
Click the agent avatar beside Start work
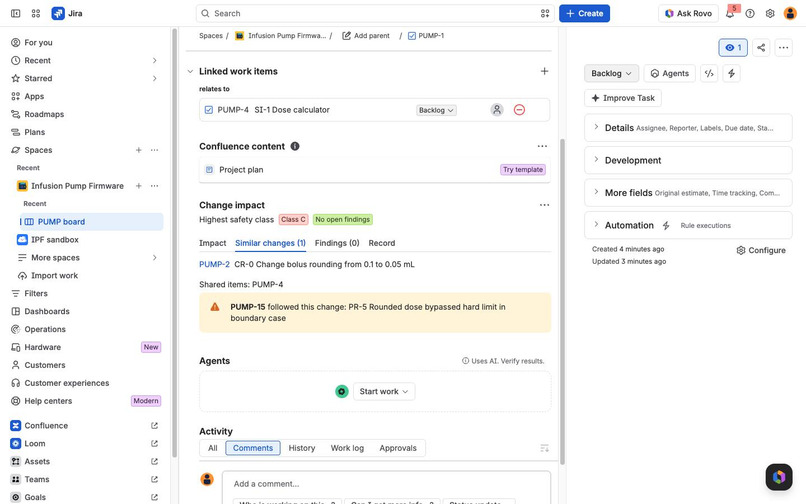pyautogui.click(x=342, y=392)
